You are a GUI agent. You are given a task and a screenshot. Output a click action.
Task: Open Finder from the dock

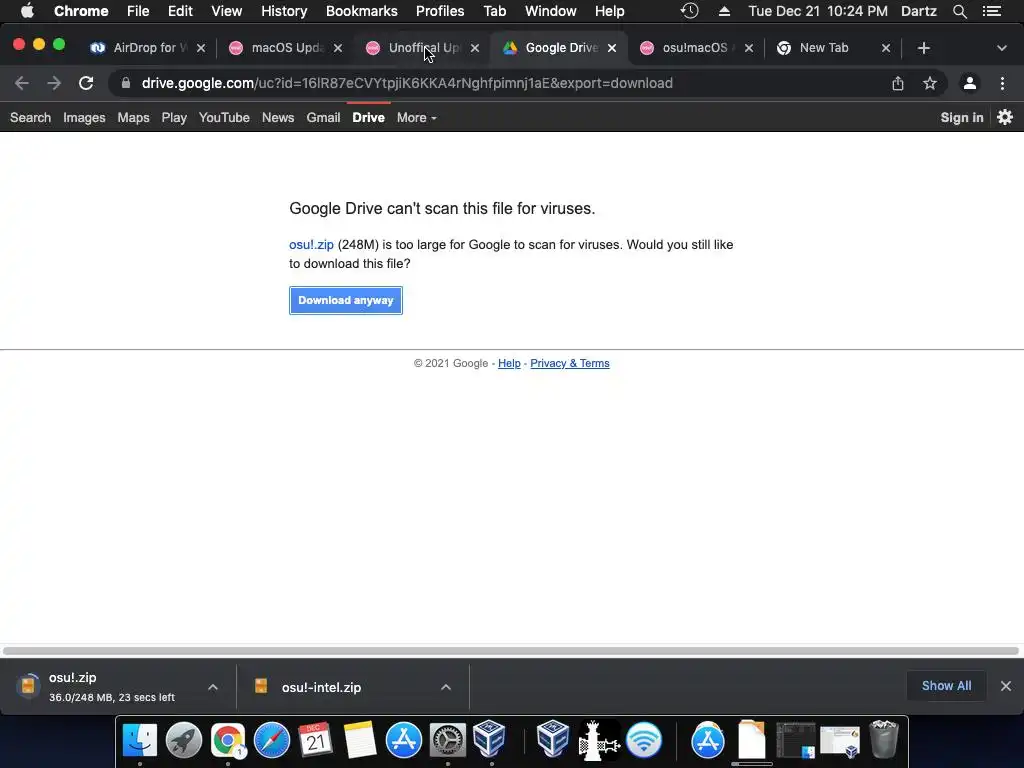pyautogui.click(x=140, y=740)
